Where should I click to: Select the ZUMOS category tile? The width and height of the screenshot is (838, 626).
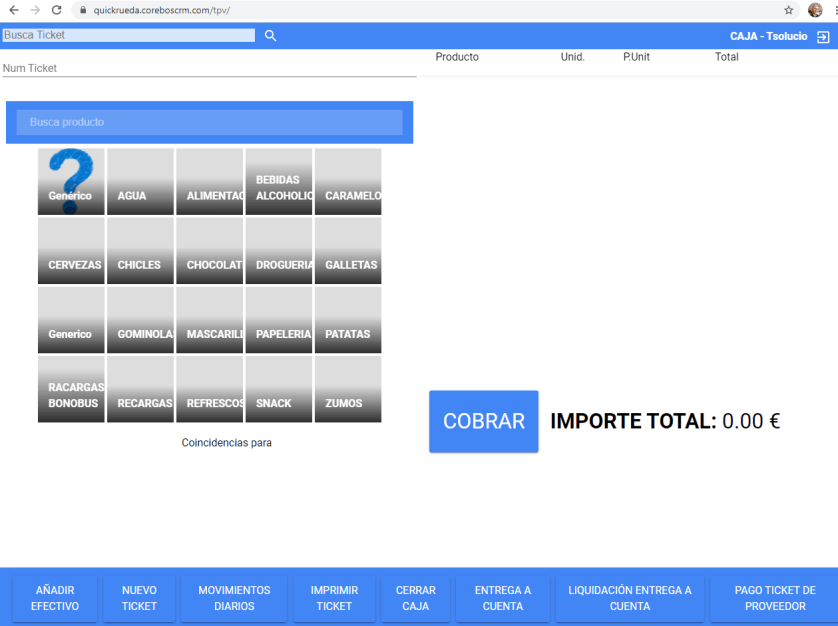point(348,389)
